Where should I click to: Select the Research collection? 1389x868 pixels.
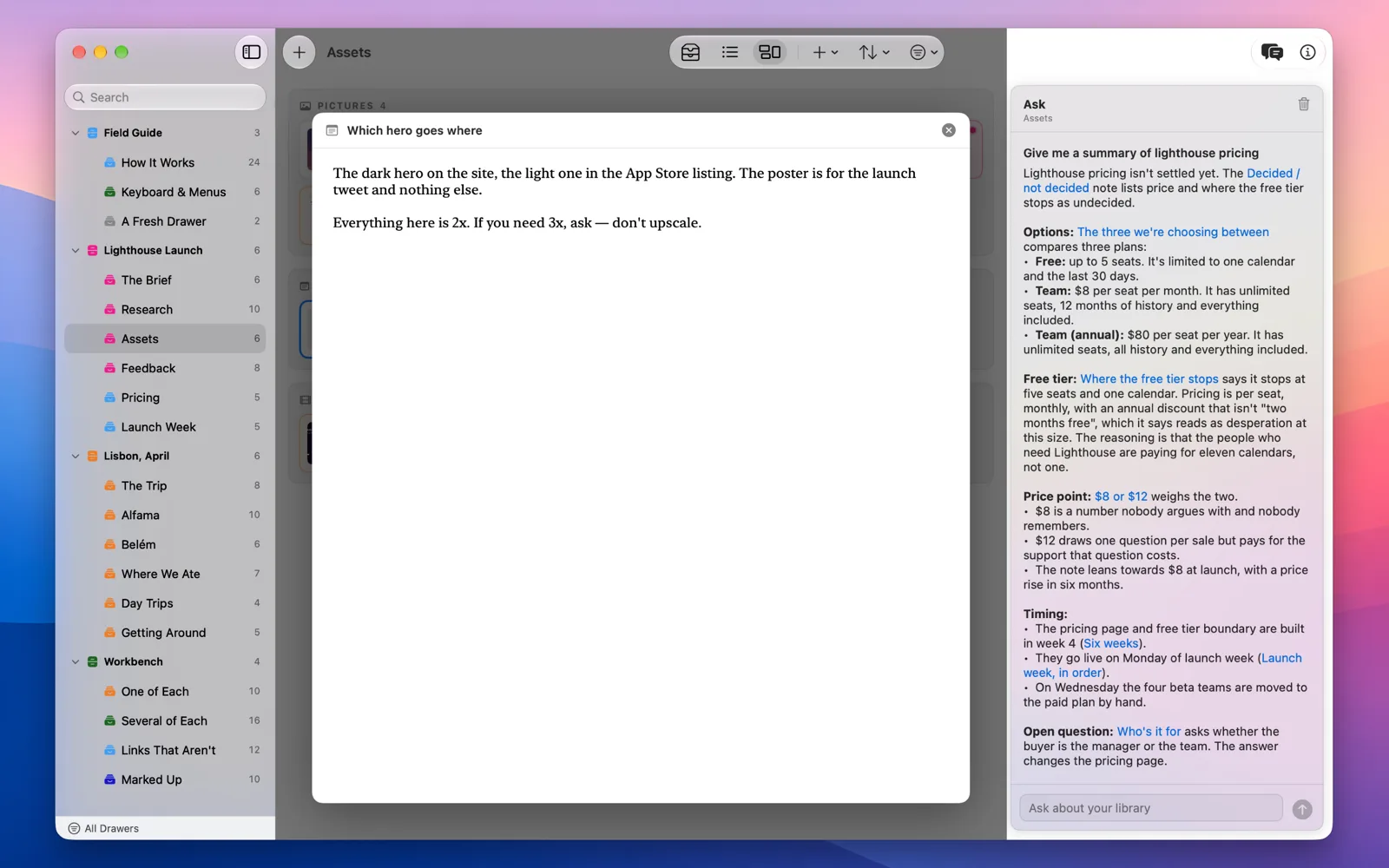pos(165,309)
